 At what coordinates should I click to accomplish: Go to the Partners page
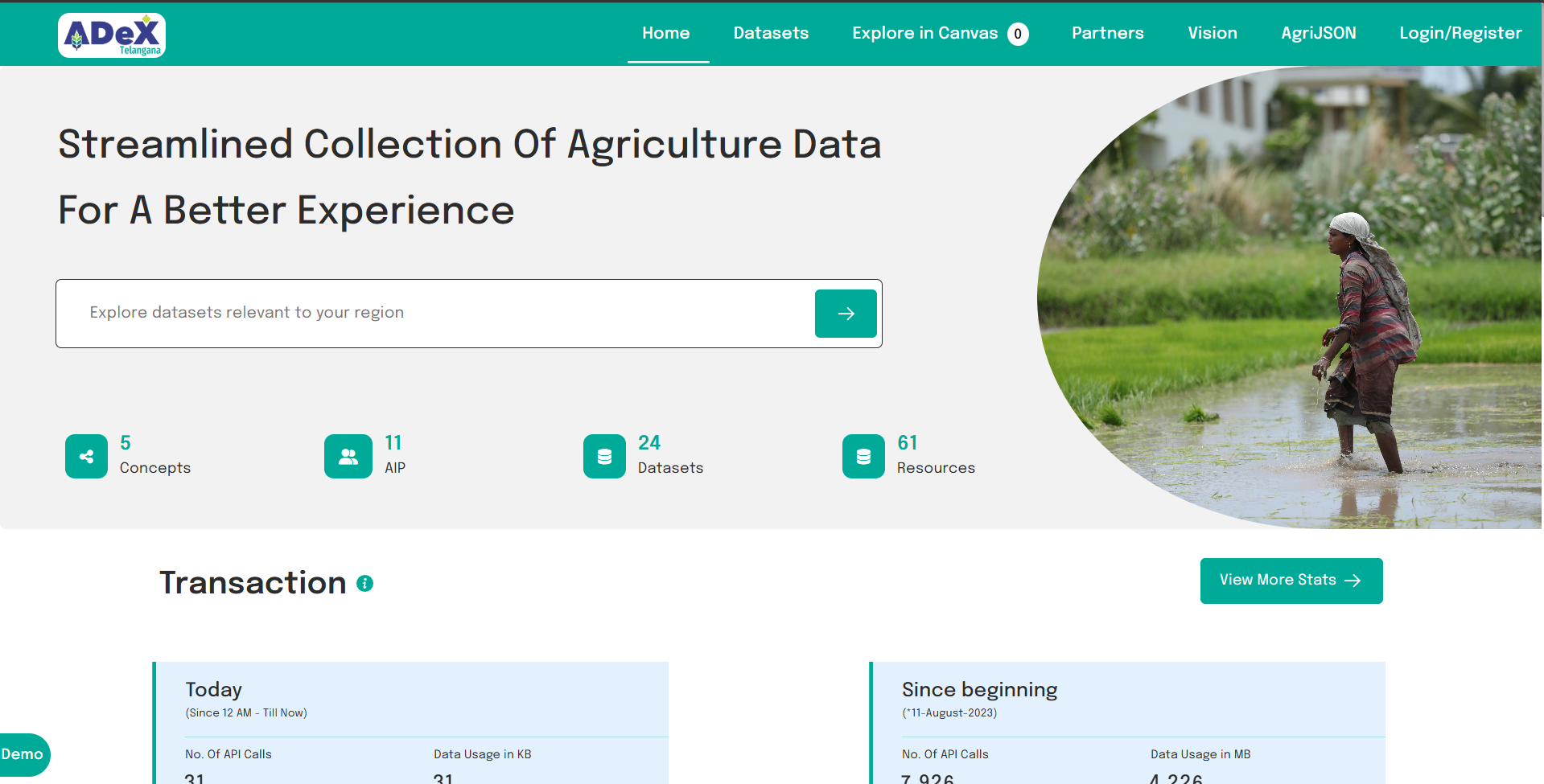(x=1107, y=33)
